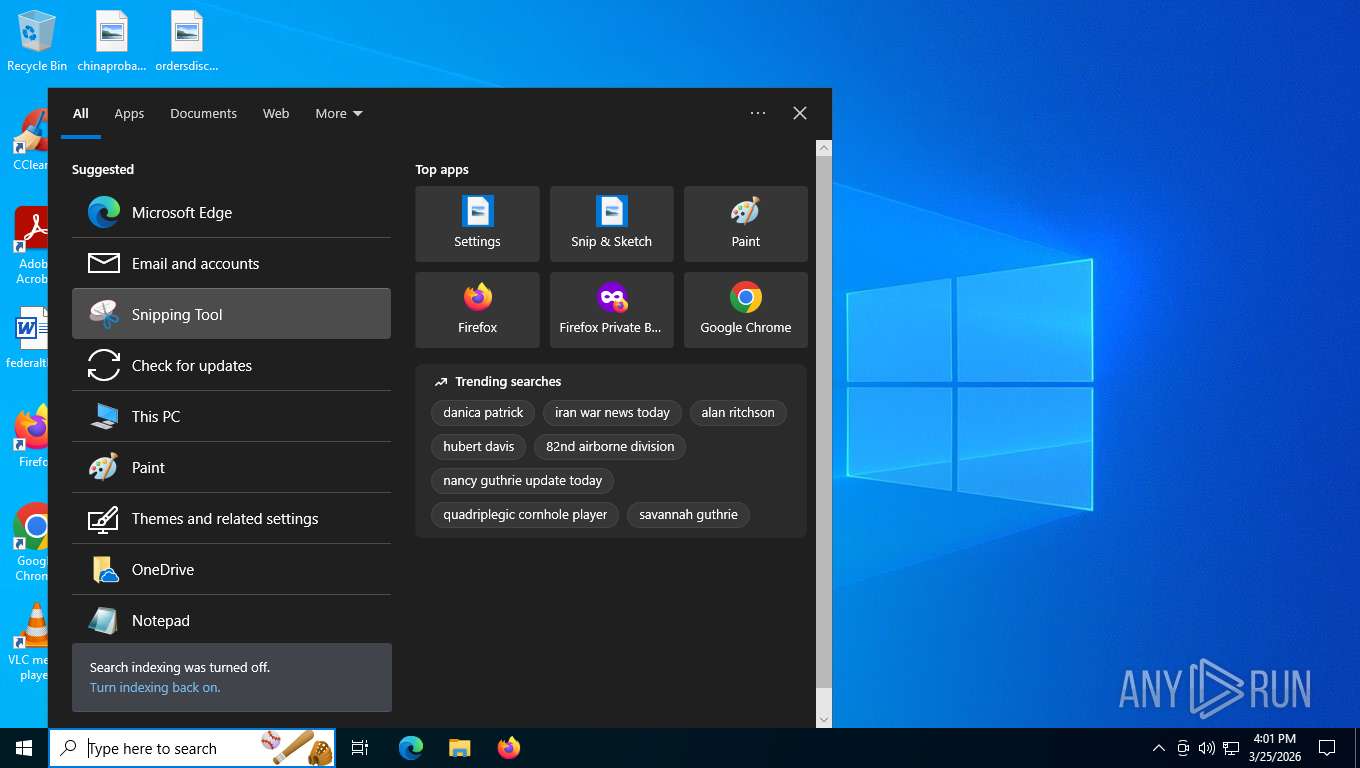The height and width of the screenshot is (768, 1360).
Task: Select ordersdisc desktop file
Action: click(187, 41)
